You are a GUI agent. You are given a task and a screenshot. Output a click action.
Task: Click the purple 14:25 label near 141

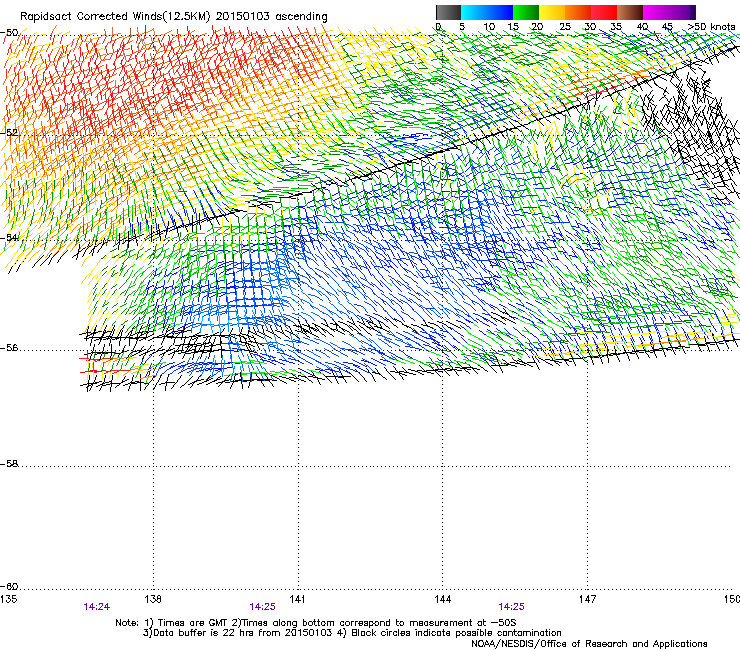(x=262, y=607)
